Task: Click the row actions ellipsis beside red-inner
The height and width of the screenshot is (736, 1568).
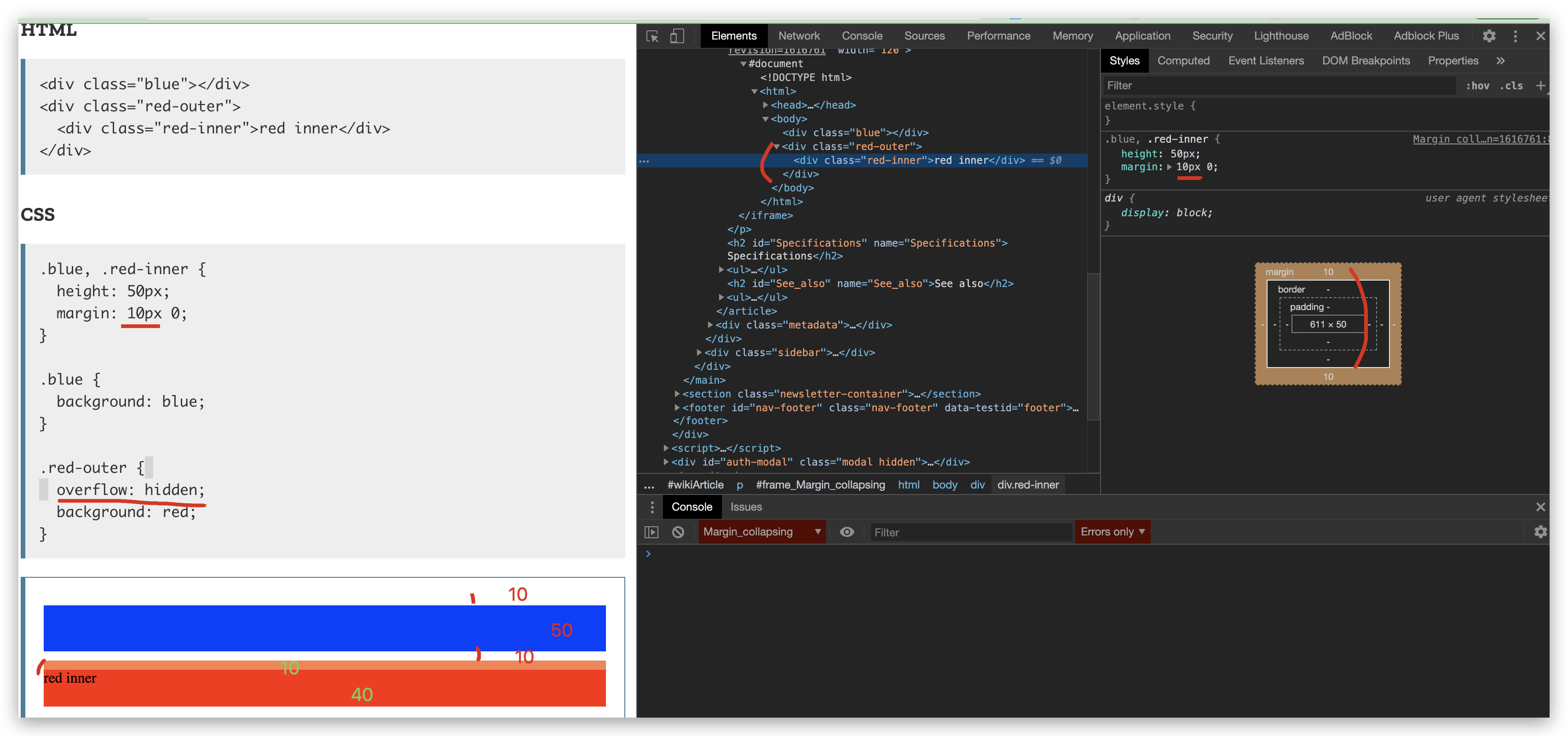Action: (x=644, y=161)
